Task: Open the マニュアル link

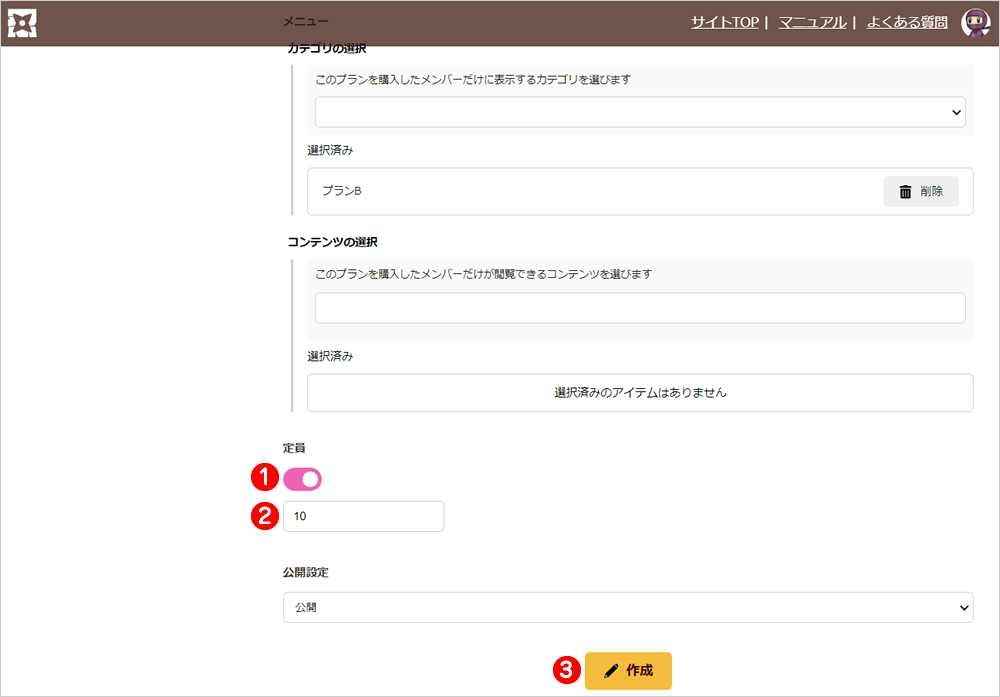Action: tap(812, 22)
